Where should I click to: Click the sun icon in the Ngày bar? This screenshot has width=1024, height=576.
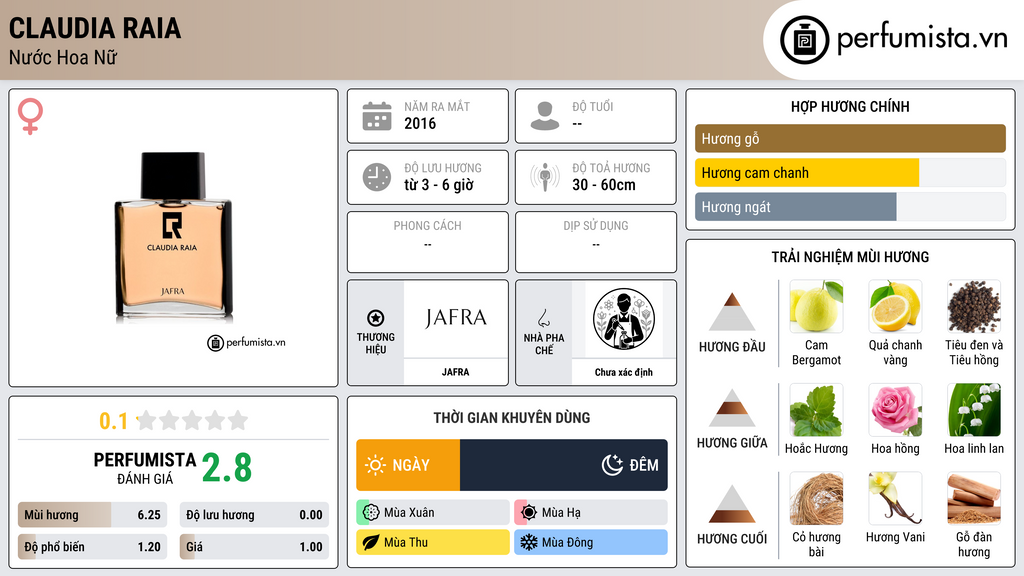pos(376,465)
